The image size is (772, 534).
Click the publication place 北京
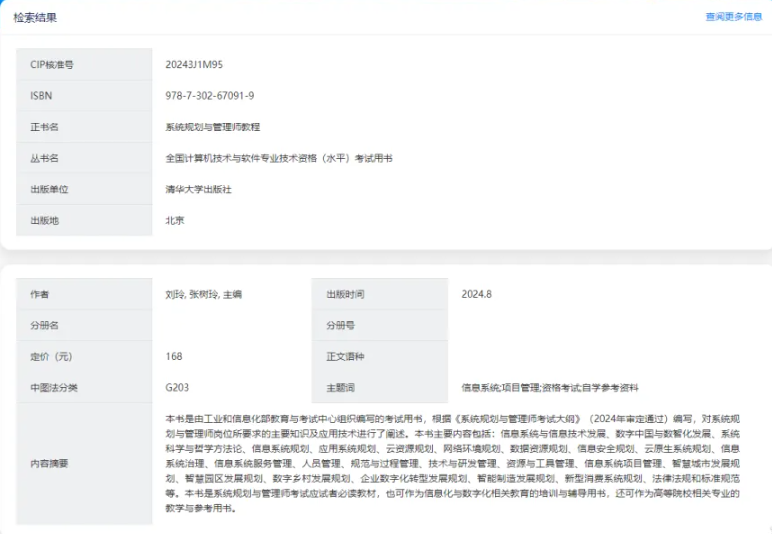(x=175, y=220)
